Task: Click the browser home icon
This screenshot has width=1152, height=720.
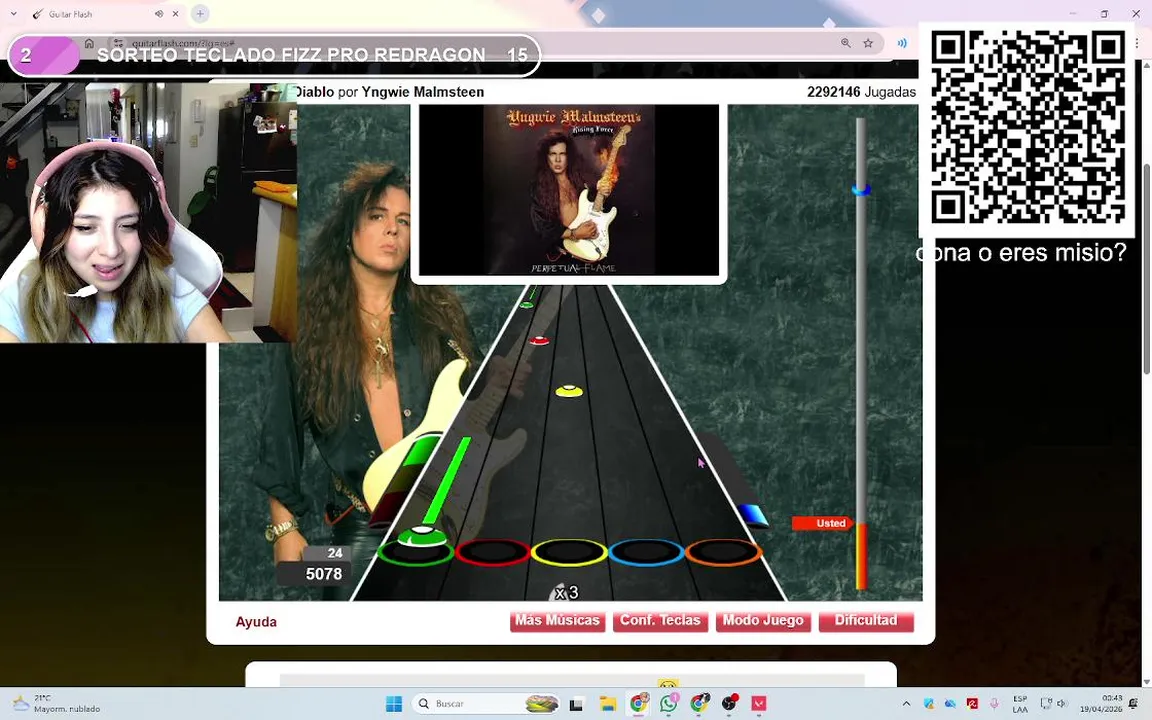Action: (x=89, y=43)
